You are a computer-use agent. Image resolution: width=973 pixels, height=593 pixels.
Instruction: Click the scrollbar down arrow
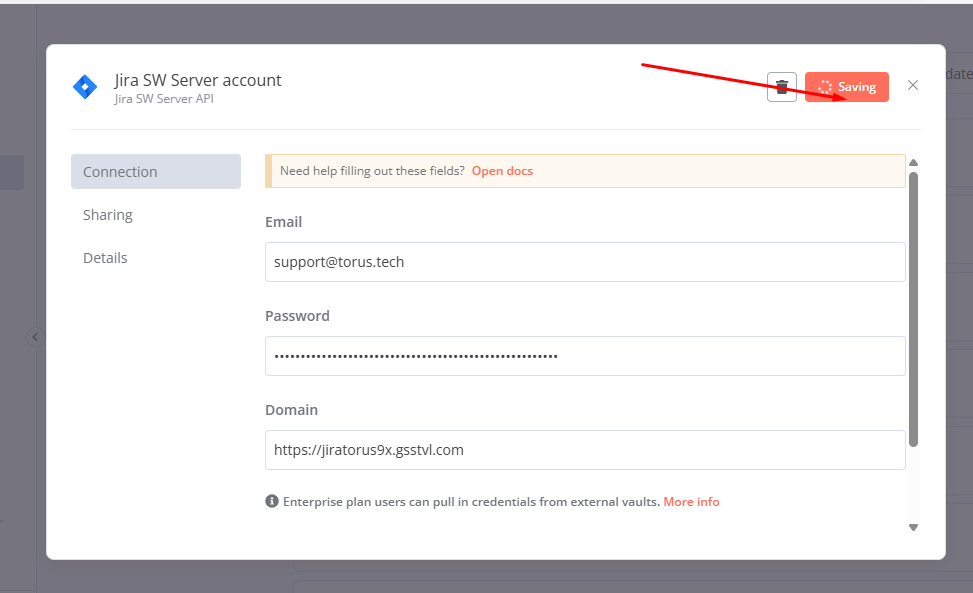913,527
